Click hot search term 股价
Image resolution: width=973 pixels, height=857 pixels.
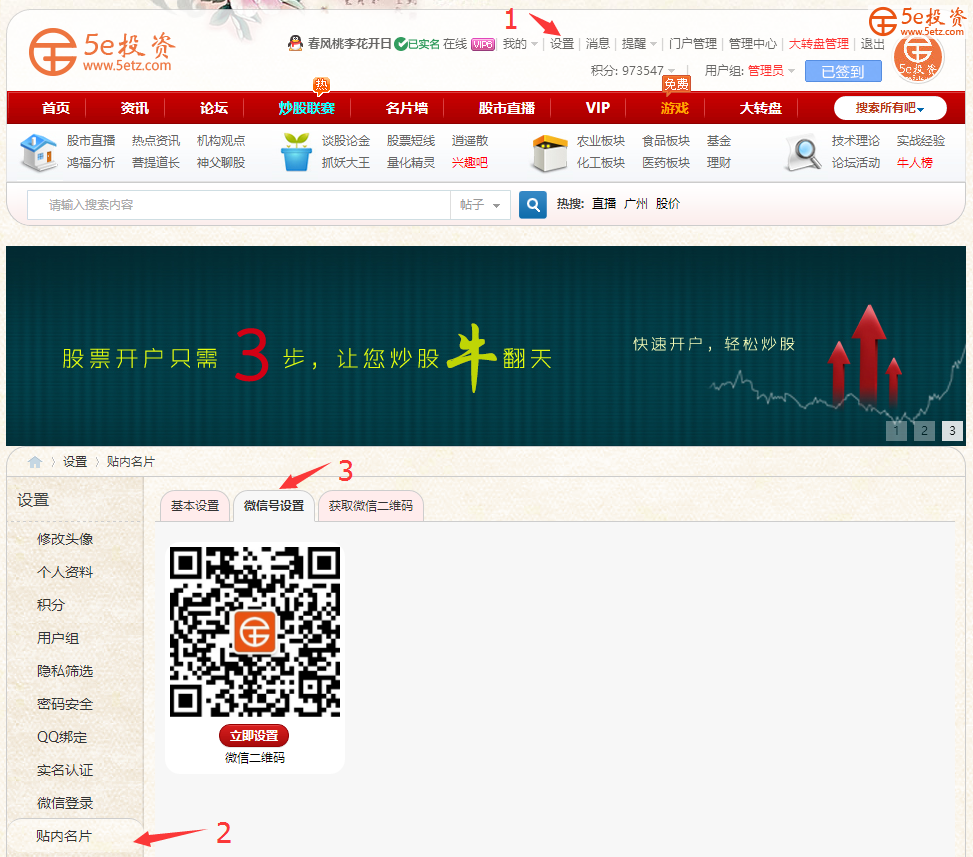668,204
